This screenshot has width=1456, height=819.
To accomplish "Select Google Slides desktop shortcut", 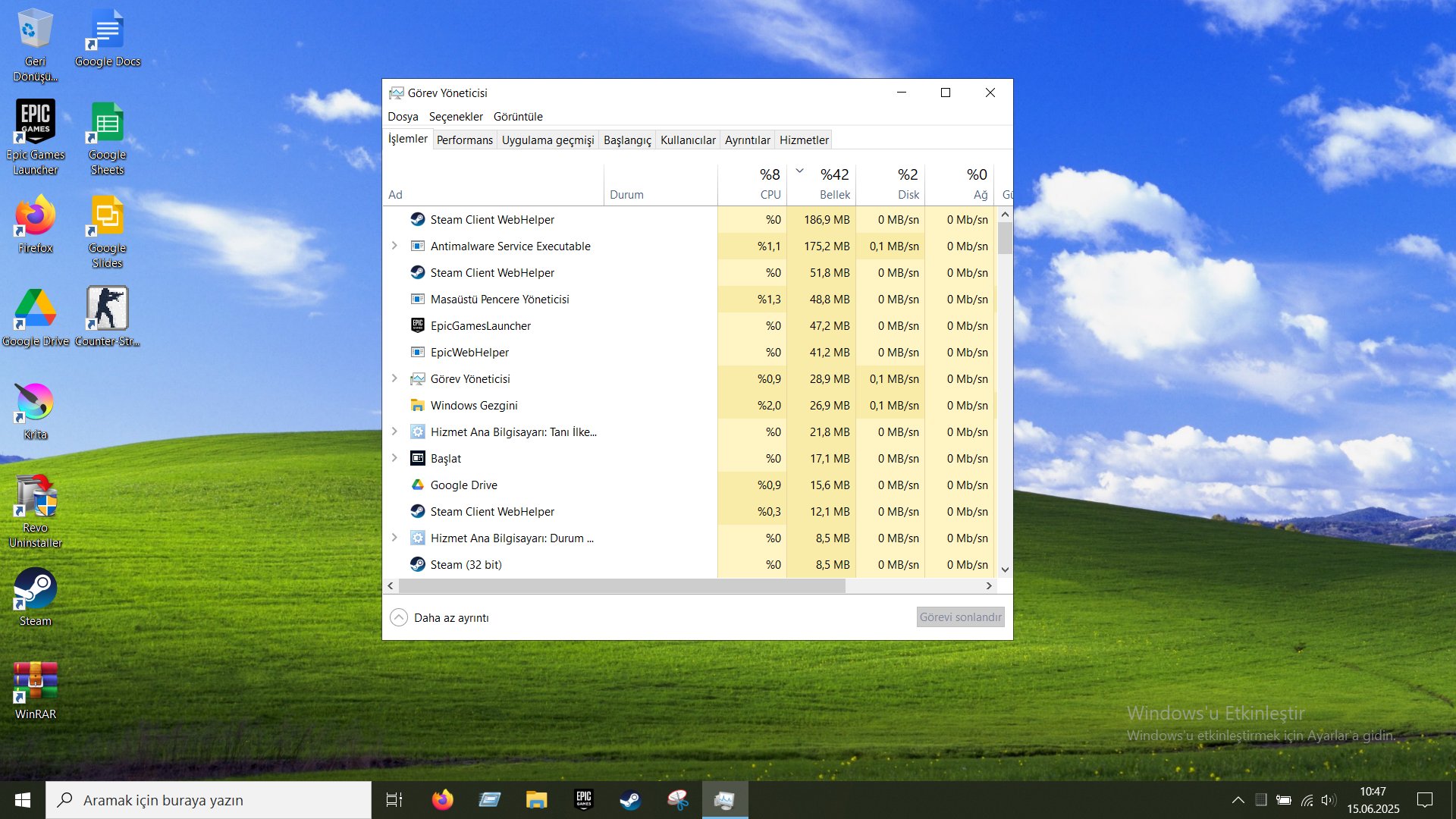I will 108,231.
